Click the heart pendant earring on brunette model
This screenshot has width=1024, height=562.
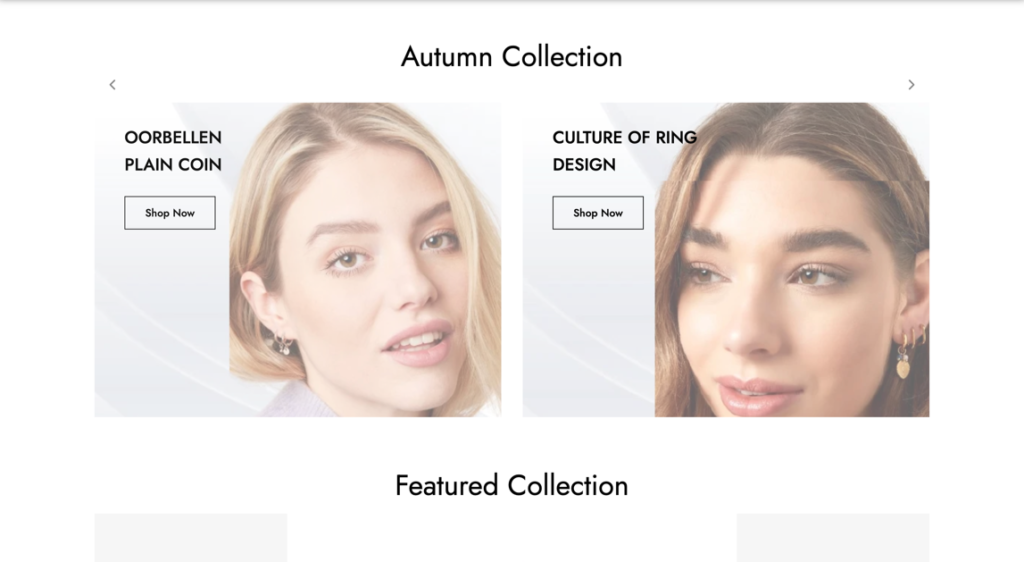click(904, 367)
